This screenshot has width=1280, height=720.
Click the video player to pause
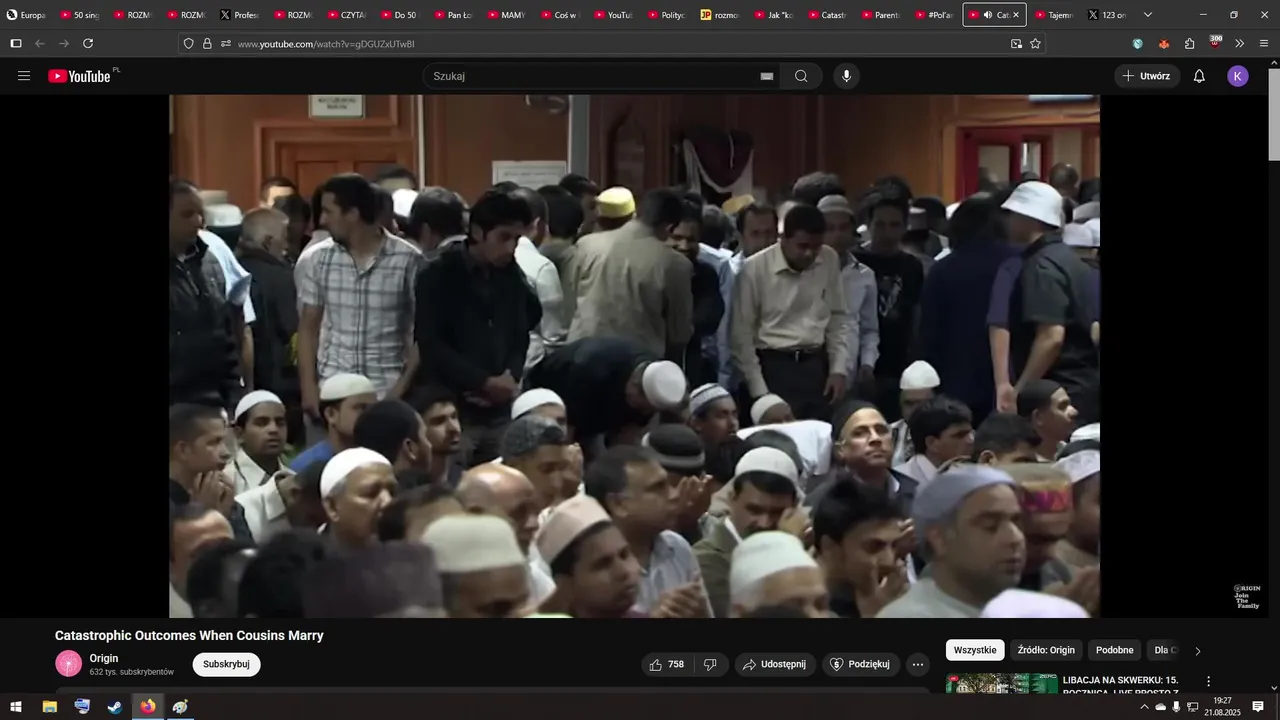[x=634, y=356]
